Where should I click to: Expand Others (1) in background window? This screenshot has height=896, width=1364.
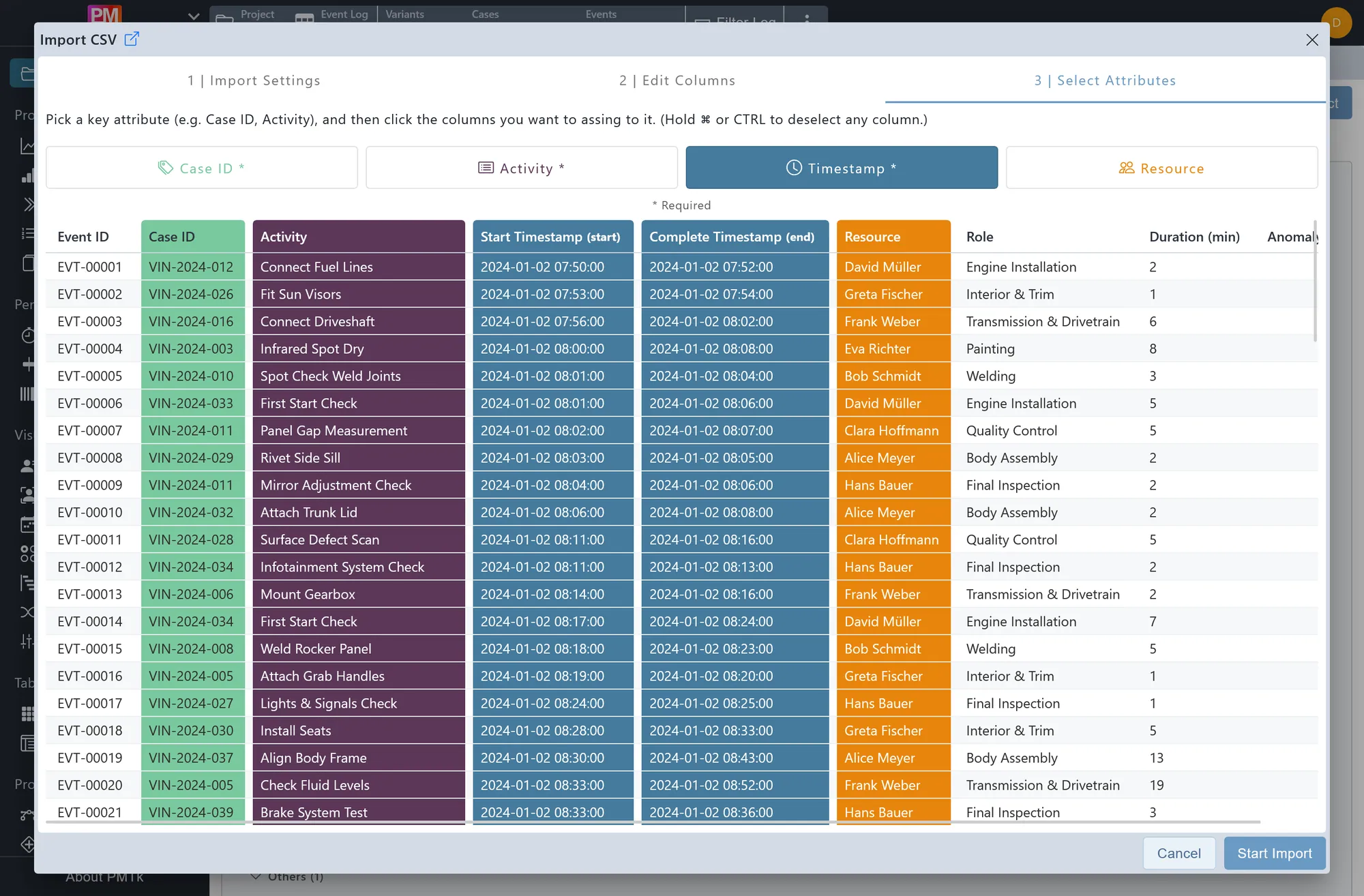click(287, 877)
